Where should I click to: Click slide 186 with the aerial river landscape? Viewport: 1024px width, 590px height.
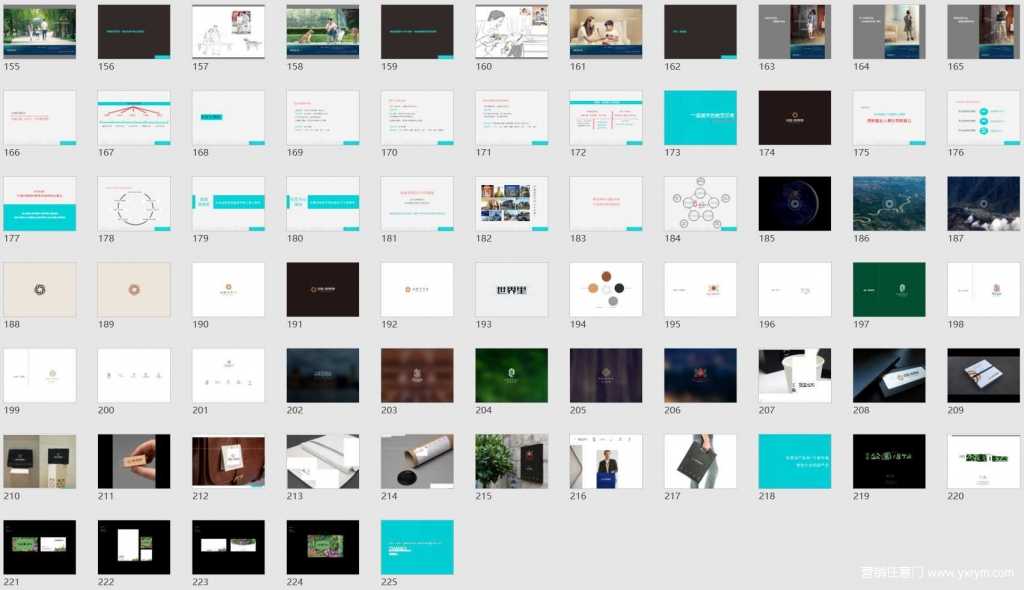(889, 204)
